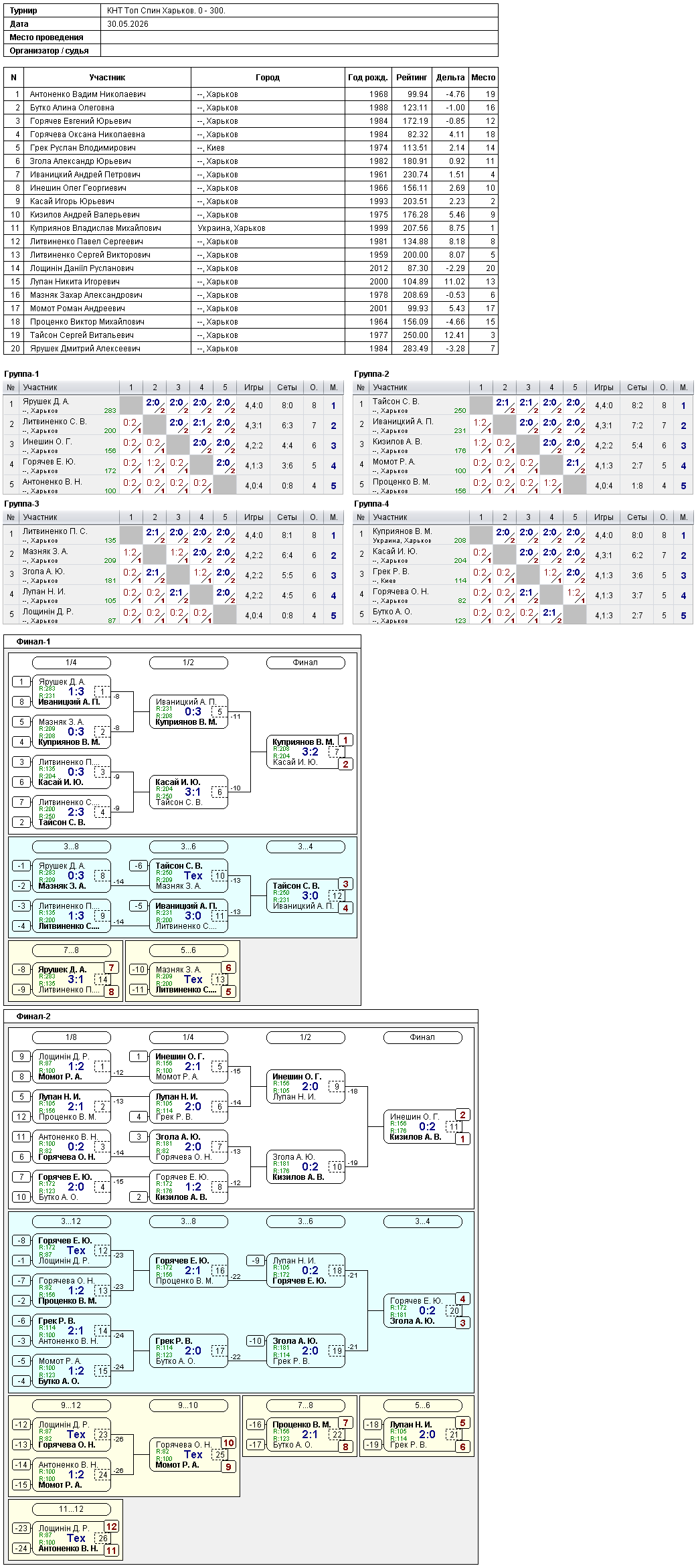Select Ярушек Д. А. row in Группа-1
Image resolution: width=700 pixels, height=1568 pixels.
pyautogui.click(x=173, y=405)
